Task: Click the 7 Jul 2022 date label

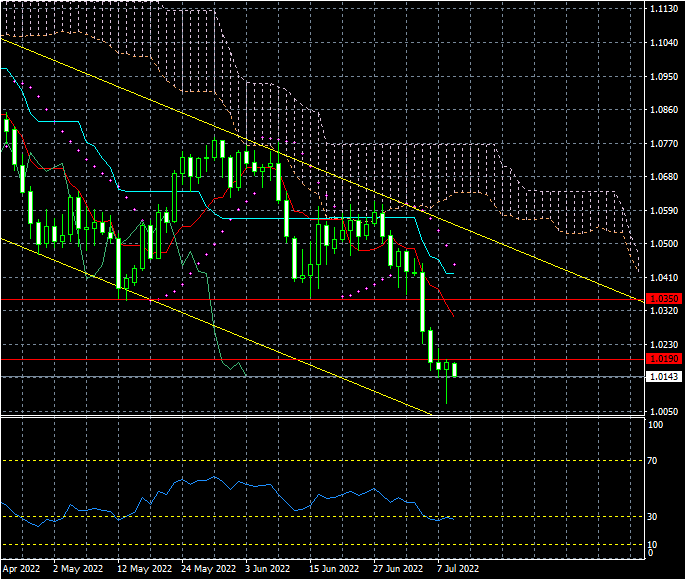Action: [x=458, y=569]
